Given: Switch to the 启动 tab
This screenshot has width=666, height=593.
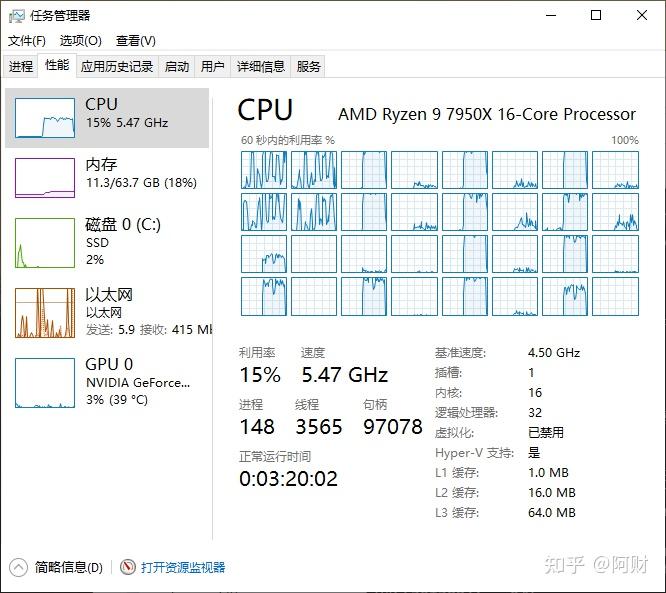Looking at the screenshot, I should [x=177, y=66].
